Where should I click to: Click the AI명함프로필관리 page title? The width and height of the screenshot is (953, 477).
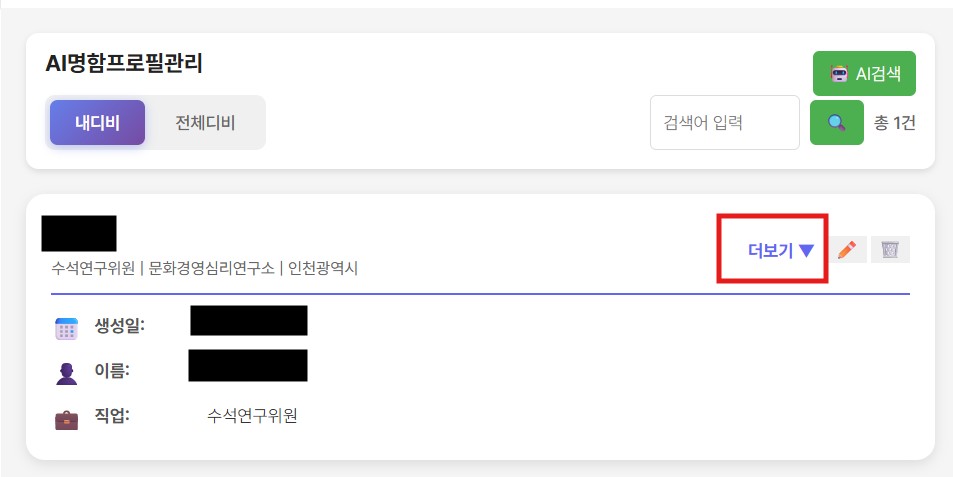(x=124, y=64)
